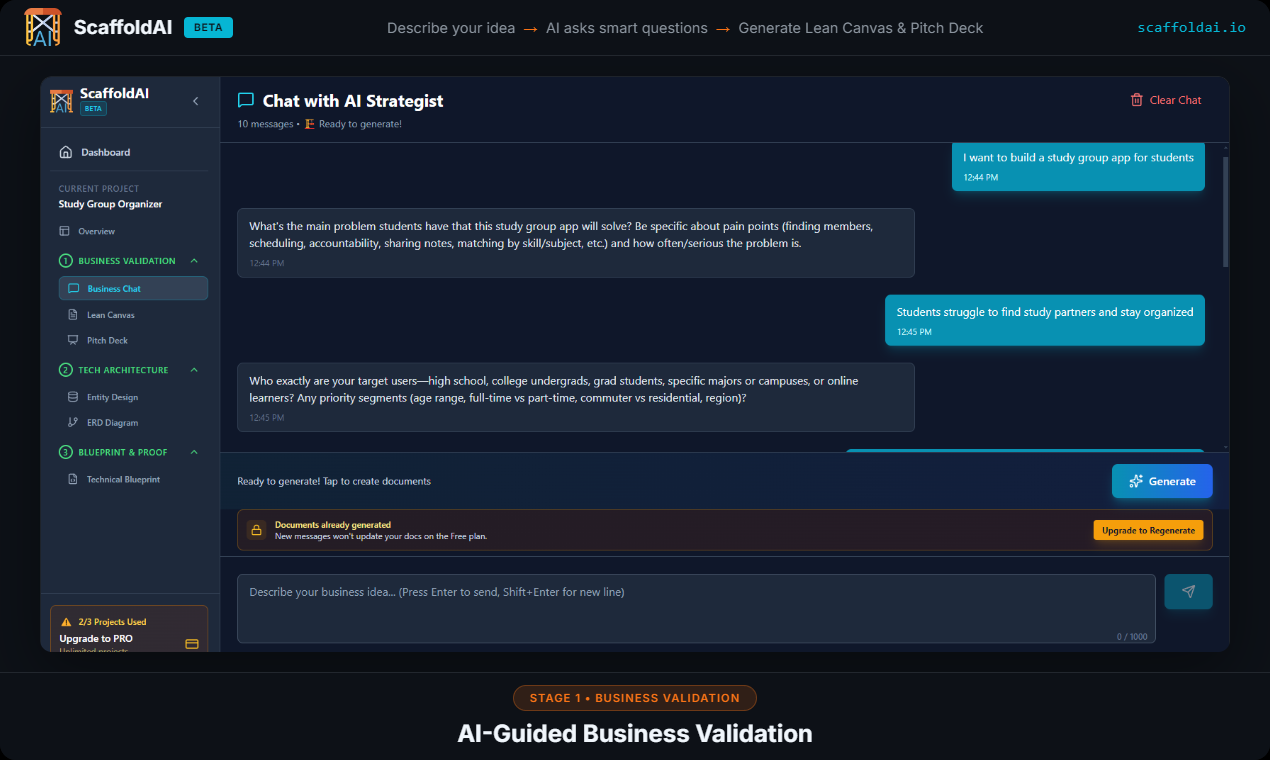Image resolution: width=1270 pixels, height=760 pixels.
Task: Select the Dashboard icon in the sidebar
Action: pos(66,152)
